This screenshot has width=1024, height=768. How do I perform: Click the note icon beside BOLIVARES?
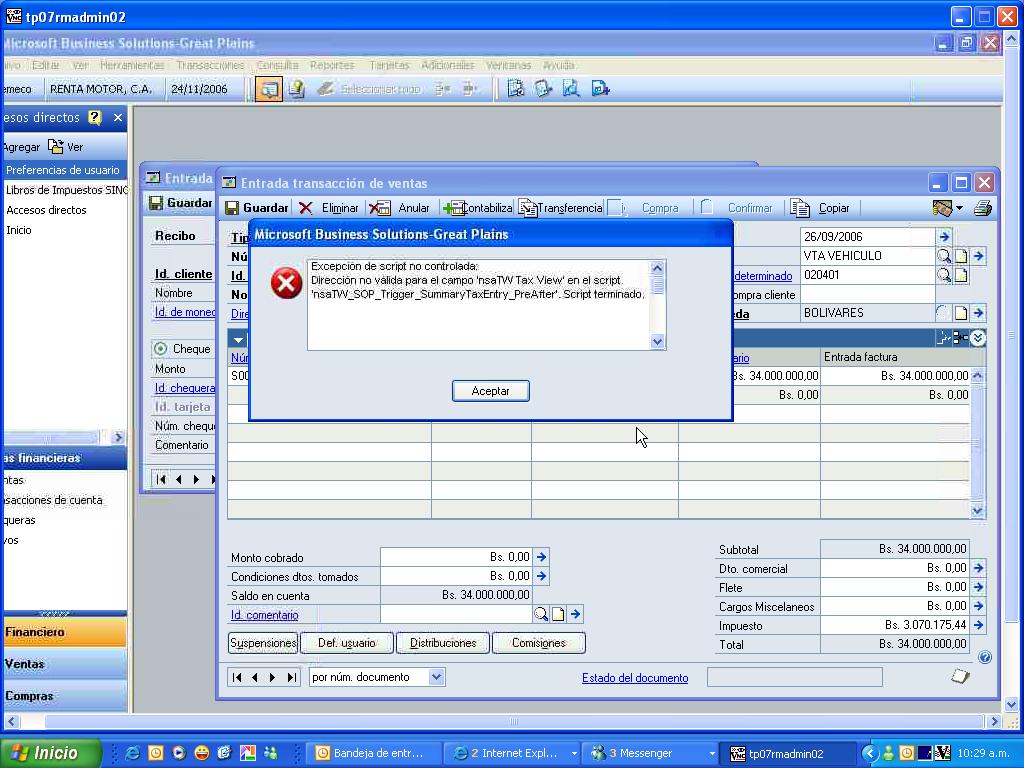coord(961,313)
